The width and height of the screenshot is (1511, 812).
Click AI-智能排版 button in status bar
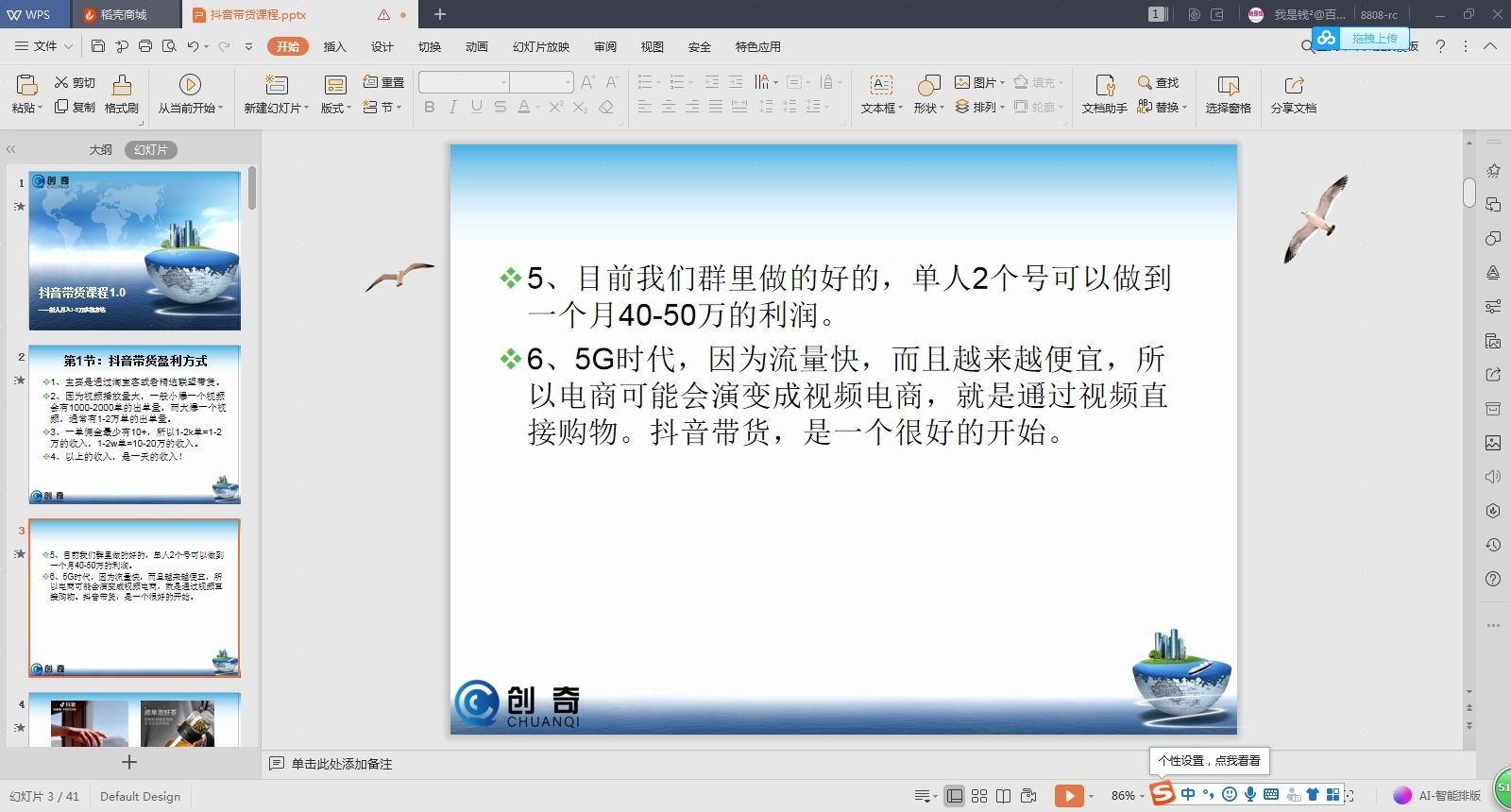coord(1437,796)
